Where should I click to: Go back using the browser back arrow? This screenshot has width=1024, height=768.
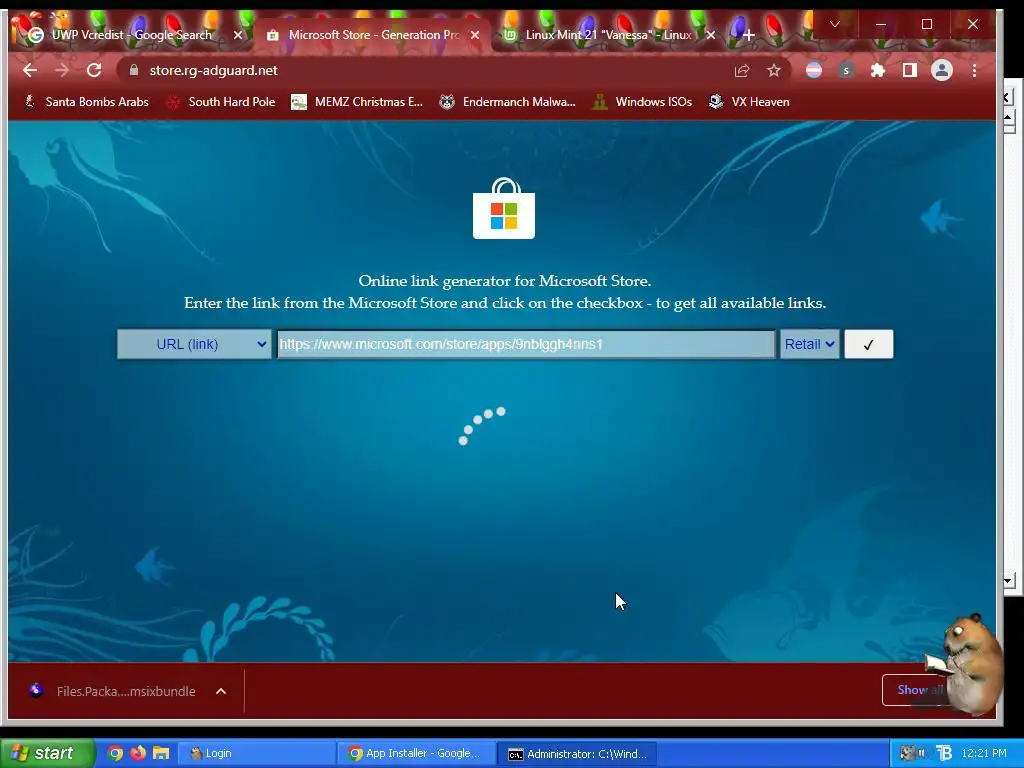pyautogui.click(x=29, y=71)
